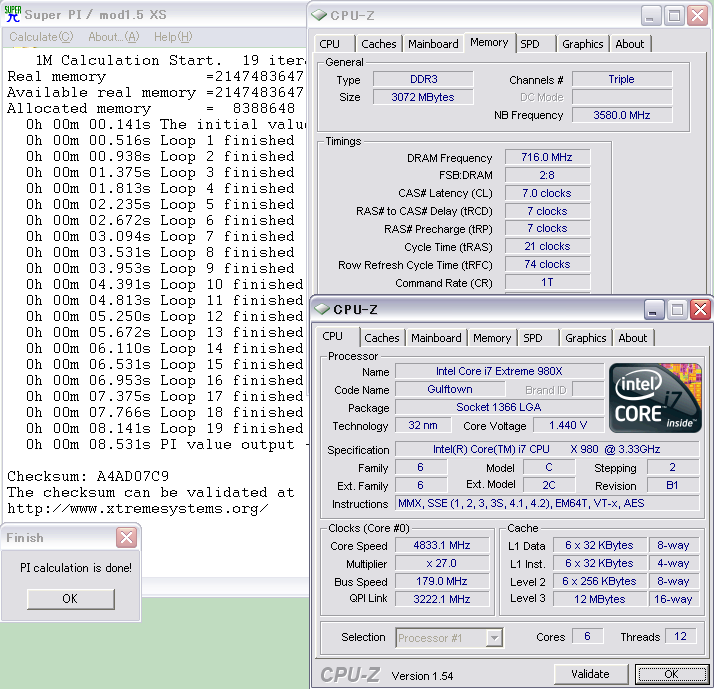Click the Code Name value Gulftown
714x689 pixels.
(x=450, y=389)
